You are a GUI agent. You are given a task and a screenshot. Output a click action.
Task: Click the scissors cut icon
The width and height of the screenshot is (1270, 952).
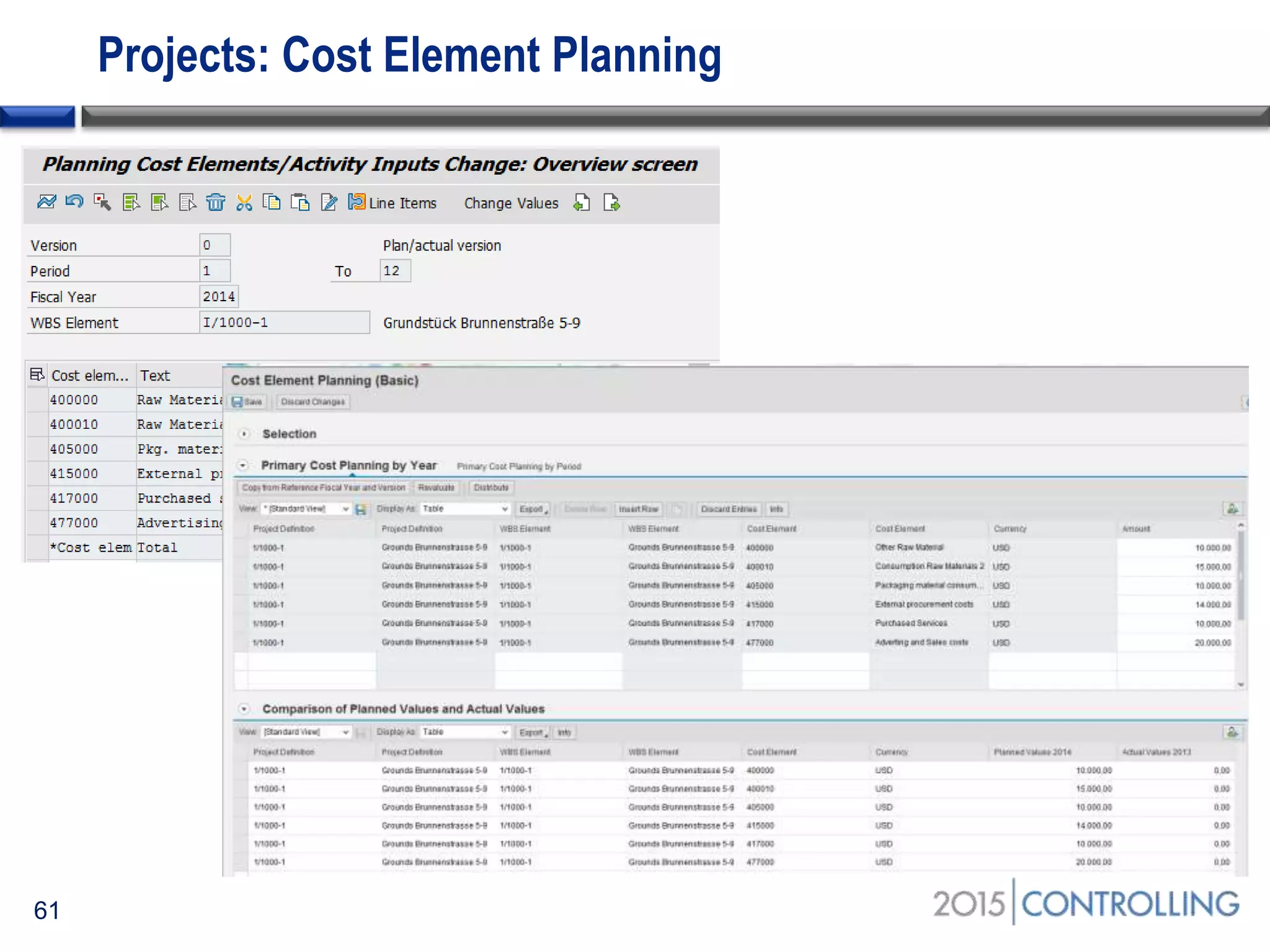tap(244, 202)
